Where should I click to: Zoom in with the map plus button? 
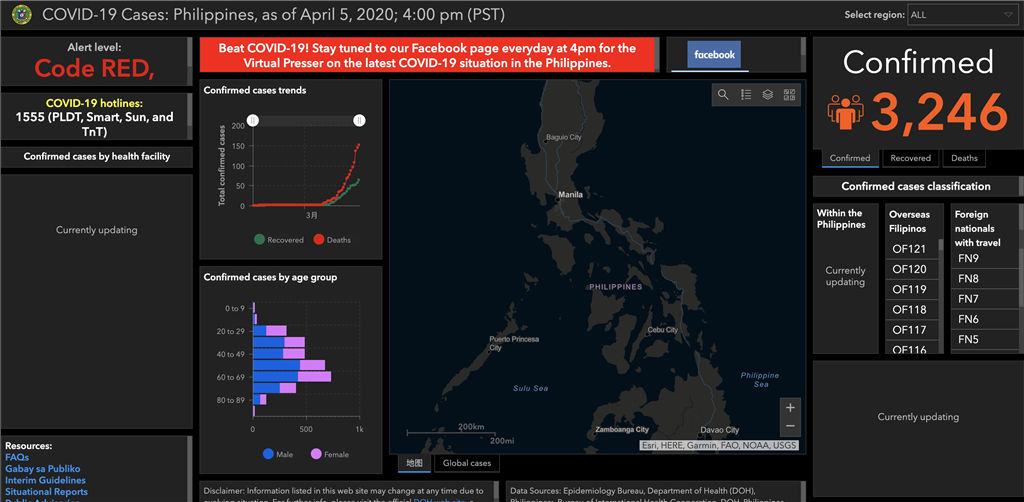click(x=790, y=408)
